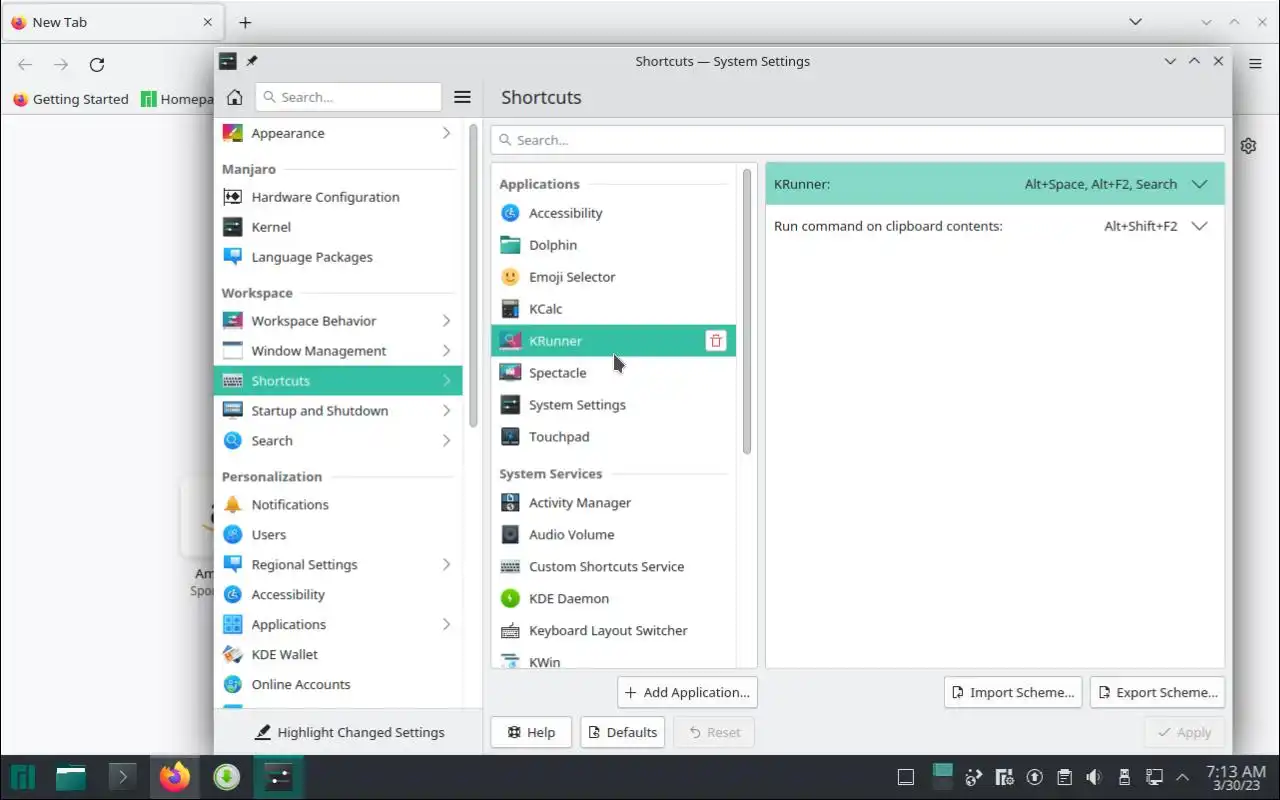Click the Emoji Selector smiley icon
1280x800 pixels.
[511, 277]
